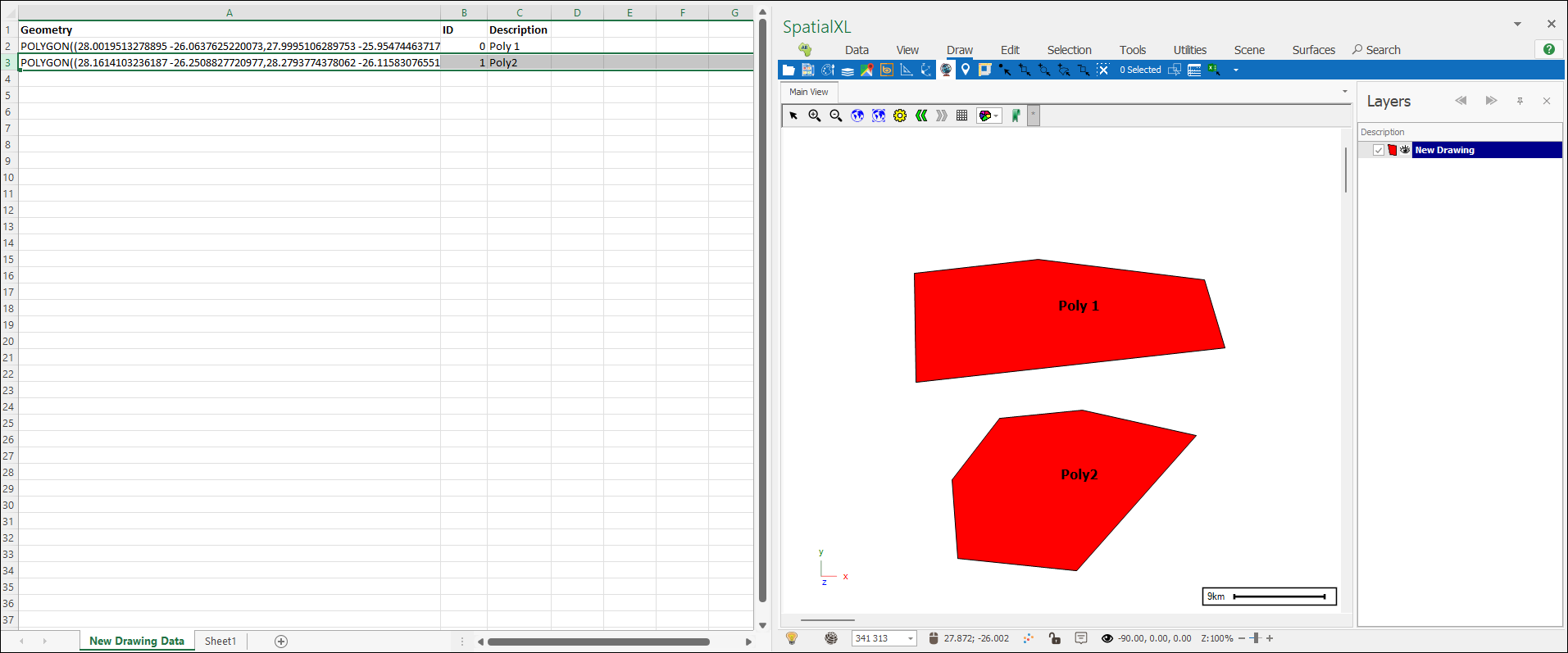Click the yellow gear settings icon
The image size is (1568, 653).
click(x=900, y=116)
